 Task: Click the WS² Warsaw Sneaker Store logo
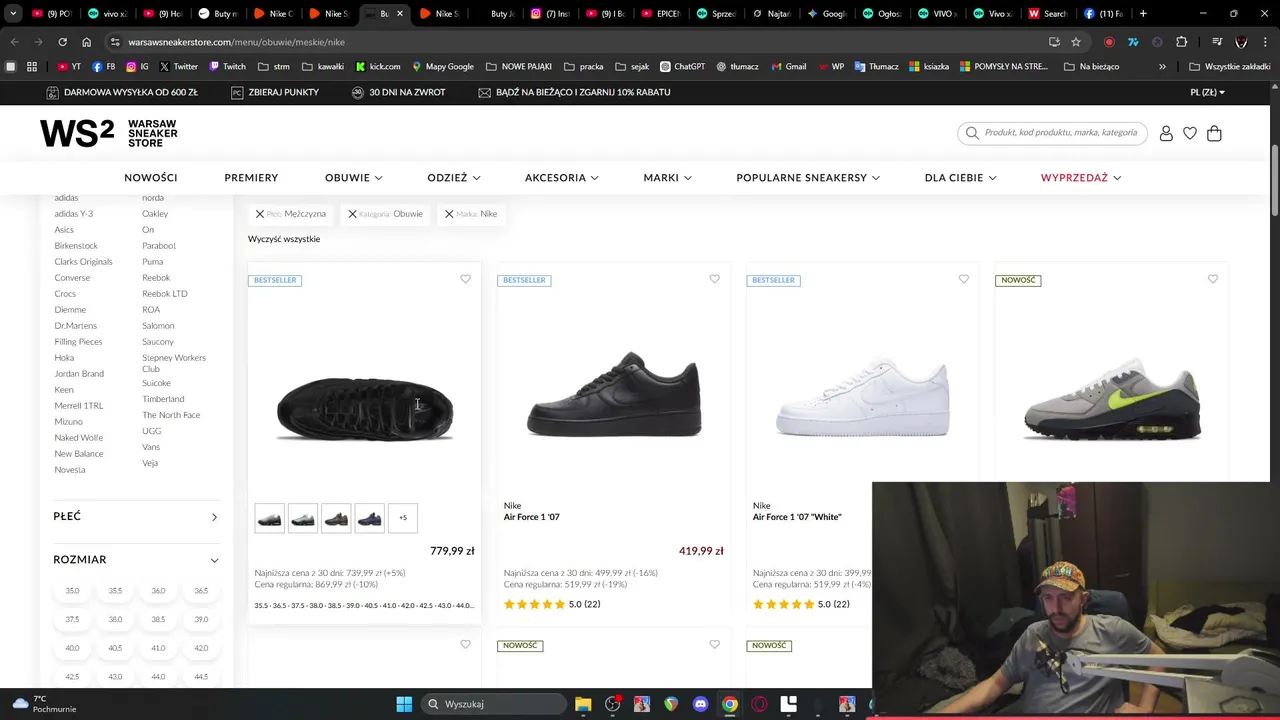coord(109,133)
